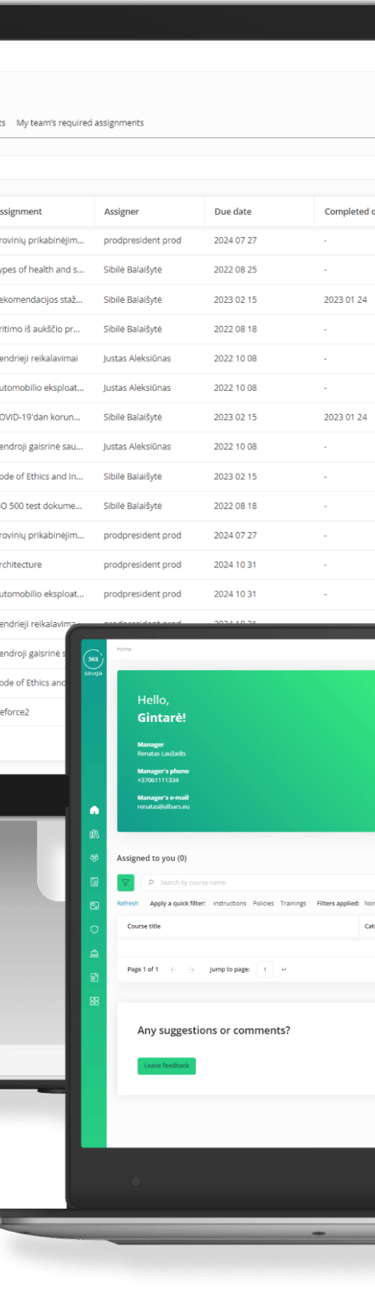Click the green filter funnel button
375x1296 pixels.
(125, 882)
